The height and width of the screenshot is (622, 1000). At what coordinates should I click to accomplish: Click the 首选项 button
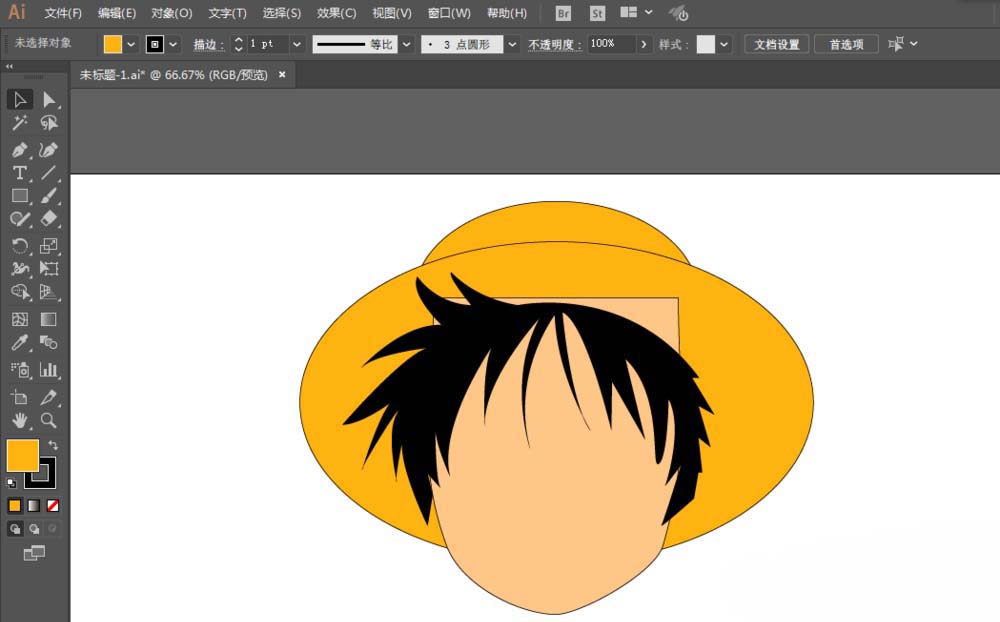click(x=846, y=44)
